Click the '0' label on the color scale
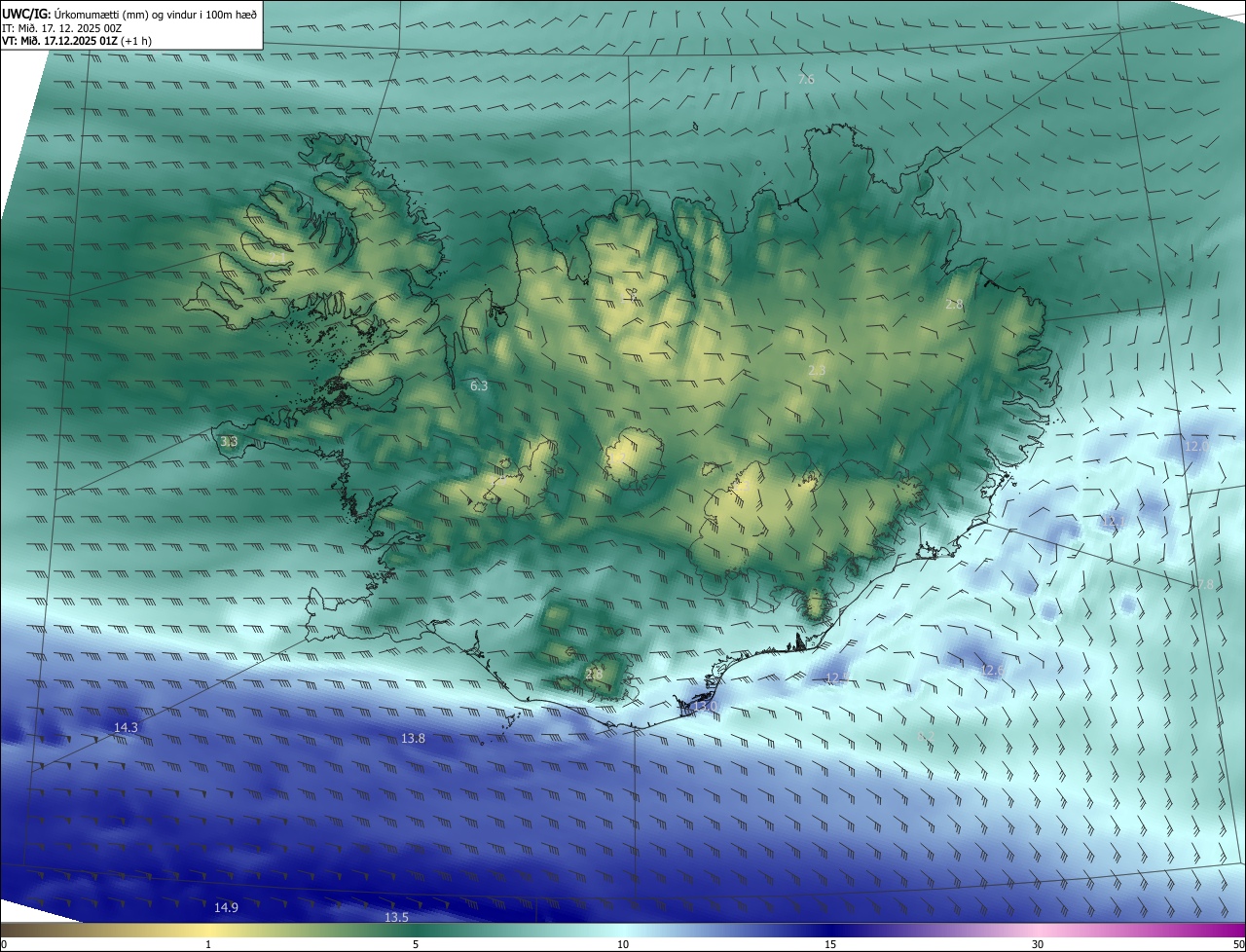 (4, 944)
